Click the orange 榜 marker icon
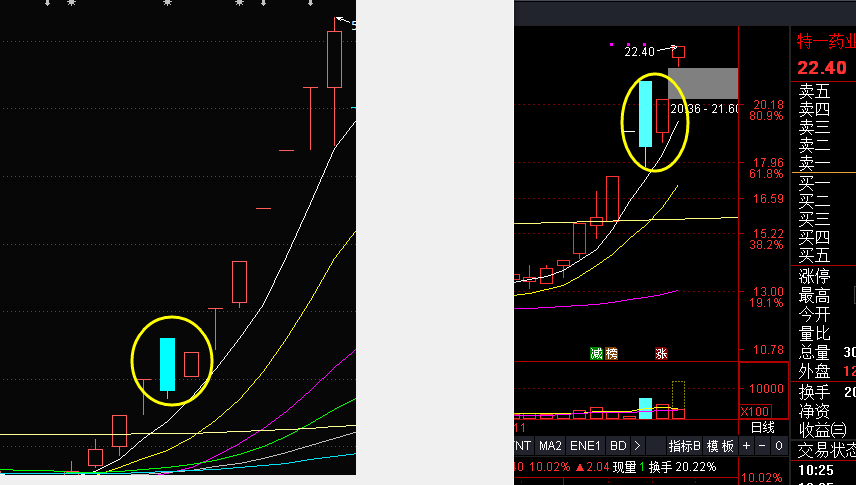The width and height of the screenshot is (856, 485). (611, 353)
